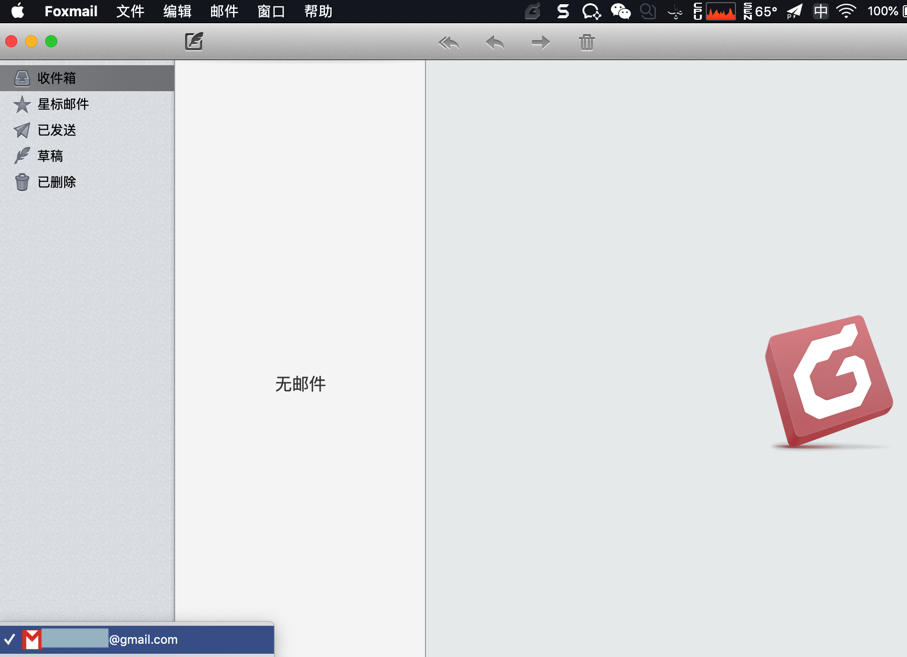Minimize the window with the yellow button
907x657 pixels.
[31, 41]
